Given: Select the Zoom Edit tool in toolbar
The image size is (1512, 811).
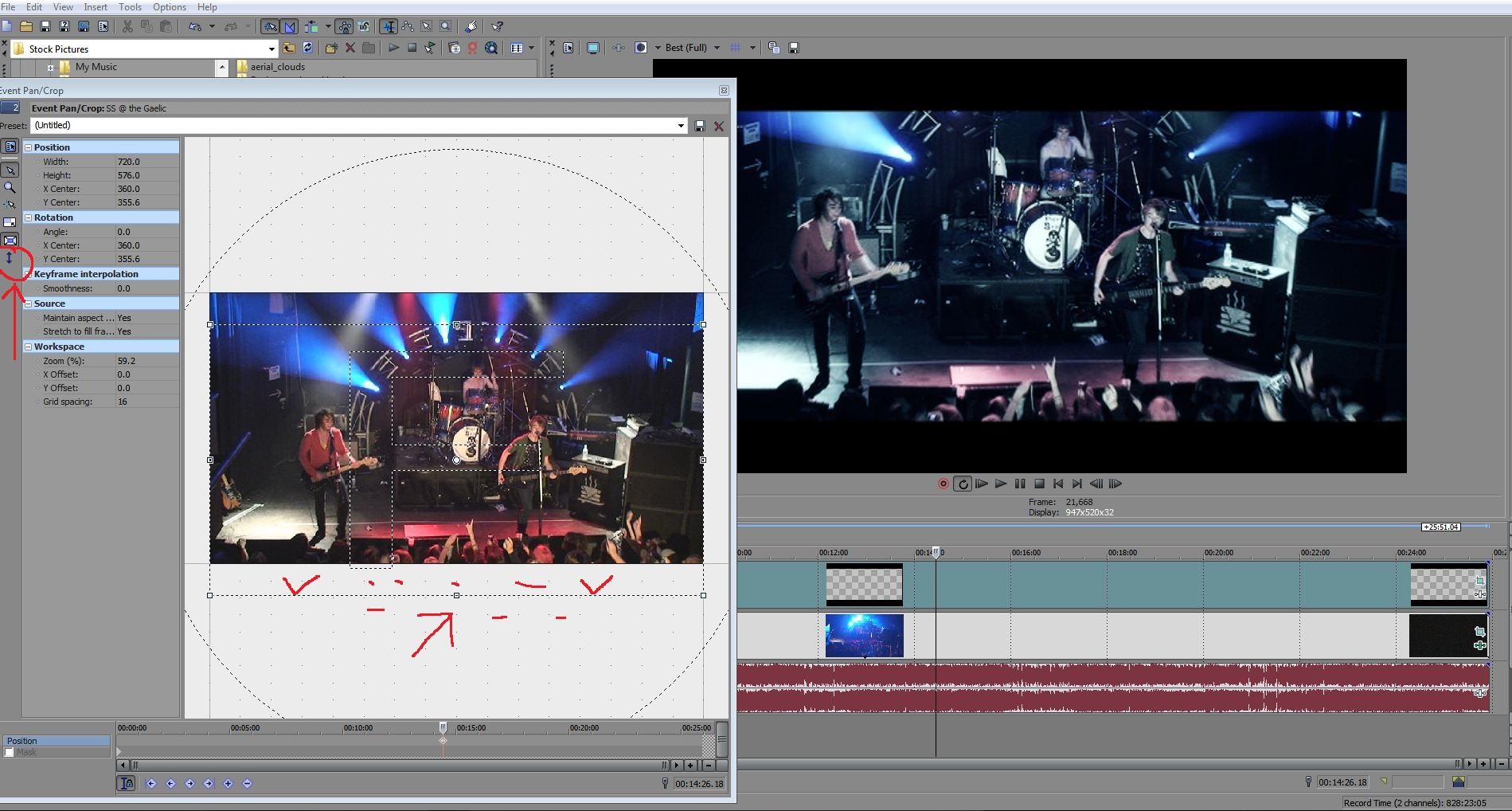Looking at the screenshot, I should point(446,26).
